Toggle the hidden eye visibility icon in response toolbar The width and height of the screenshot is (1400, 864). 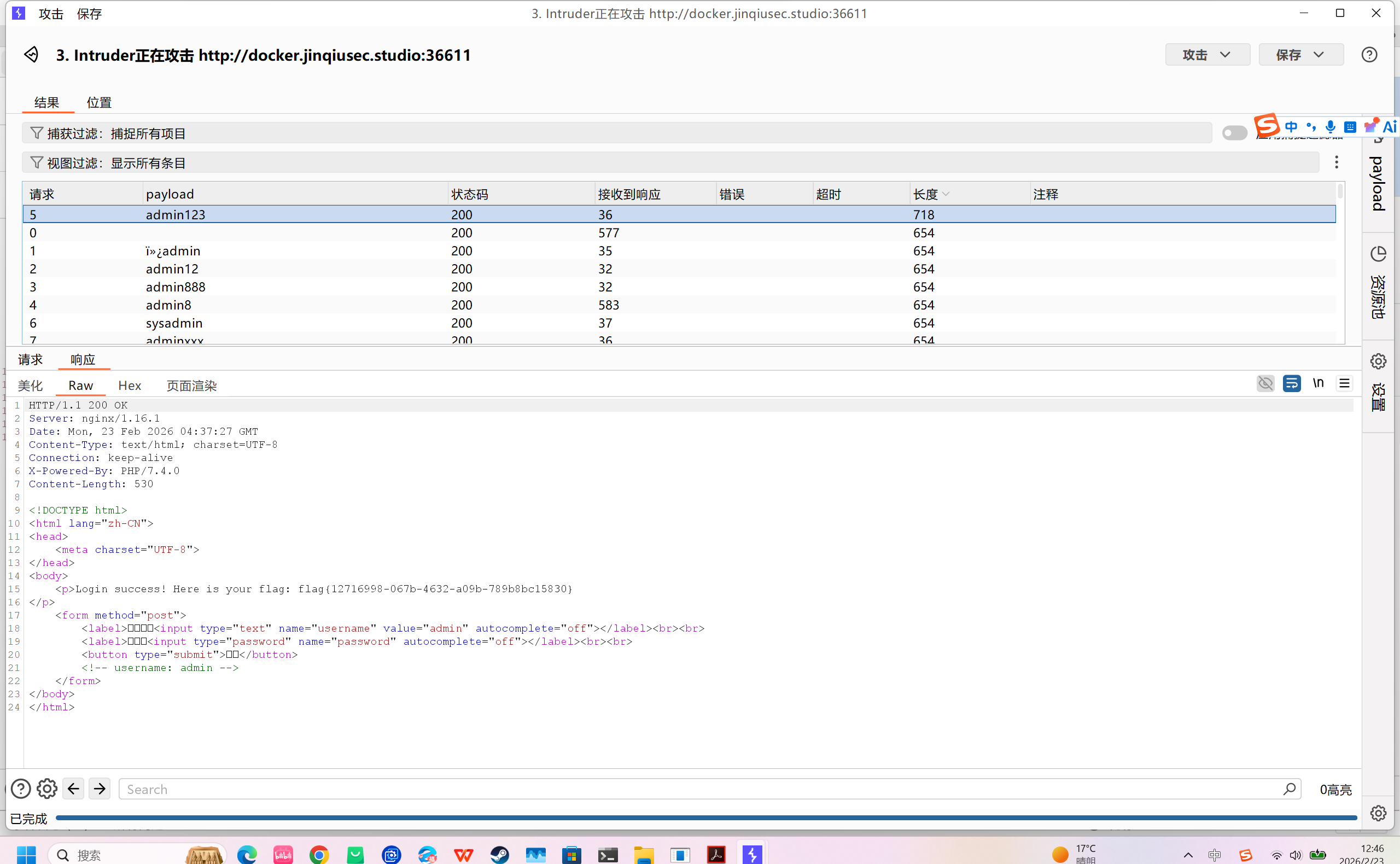pos(1265,383)
